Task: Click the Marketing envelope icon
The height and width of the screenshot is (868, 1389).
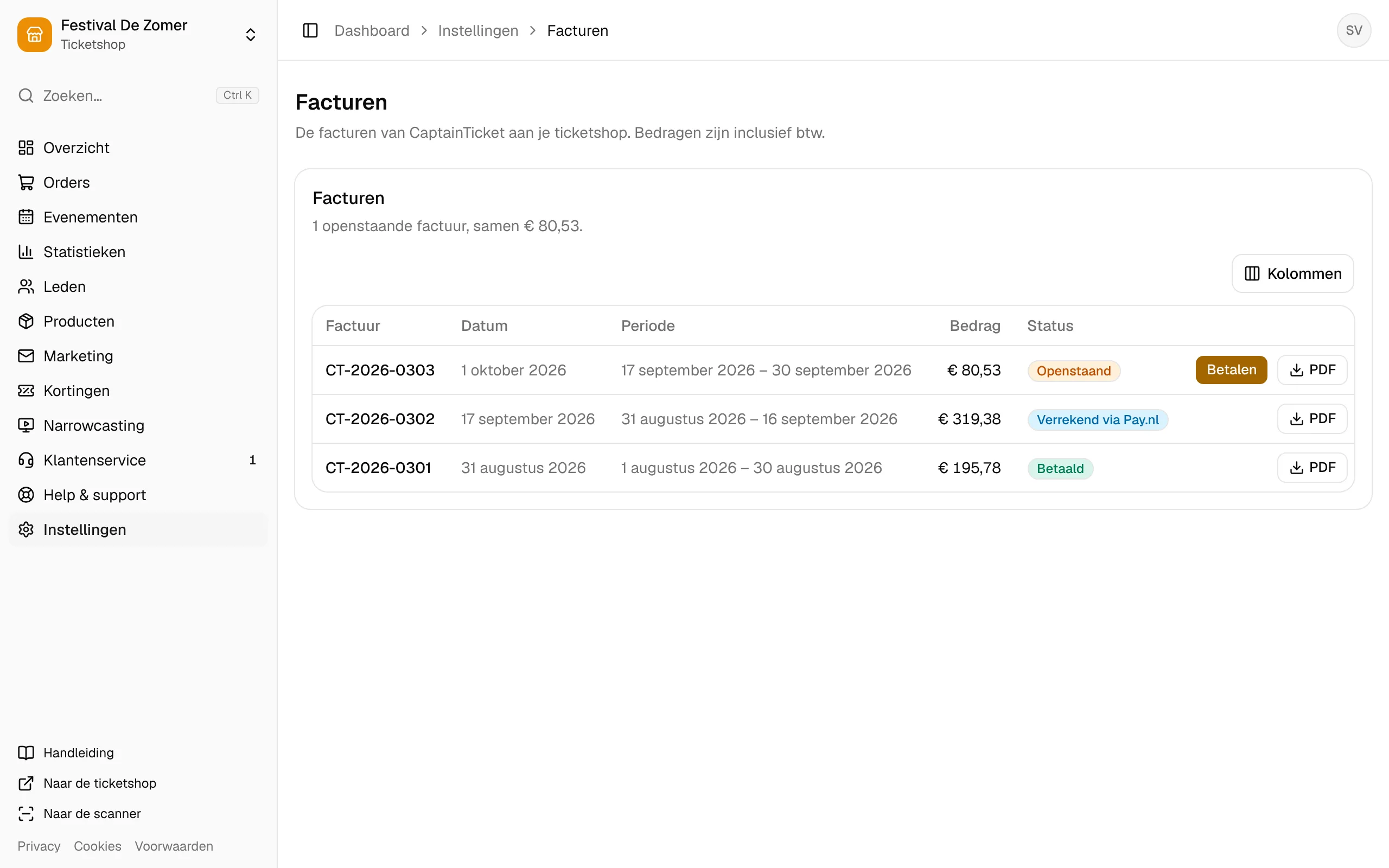Action: (26, 356)
